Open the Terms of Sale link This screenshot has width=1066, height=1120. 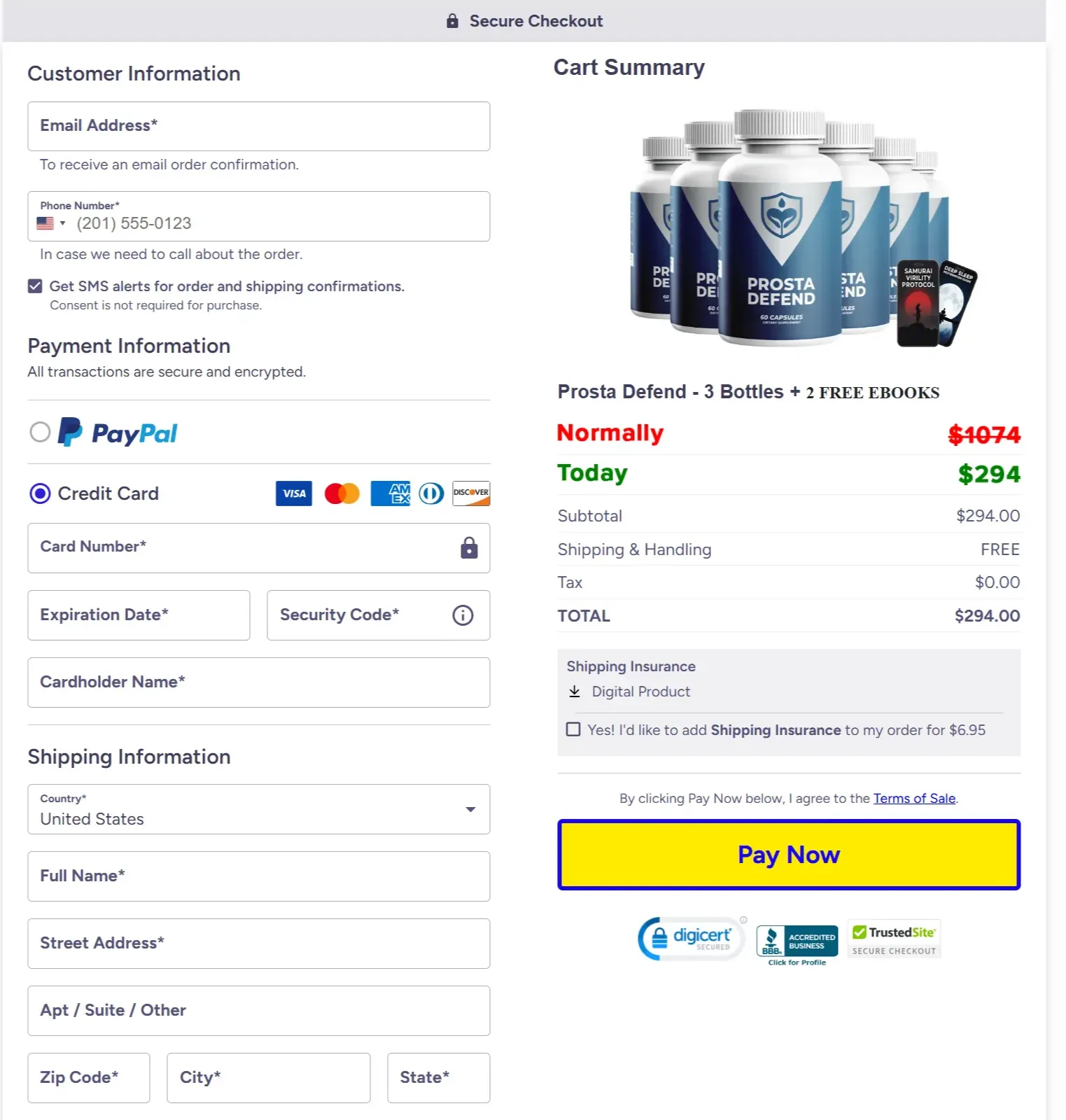tap(914, 799)
